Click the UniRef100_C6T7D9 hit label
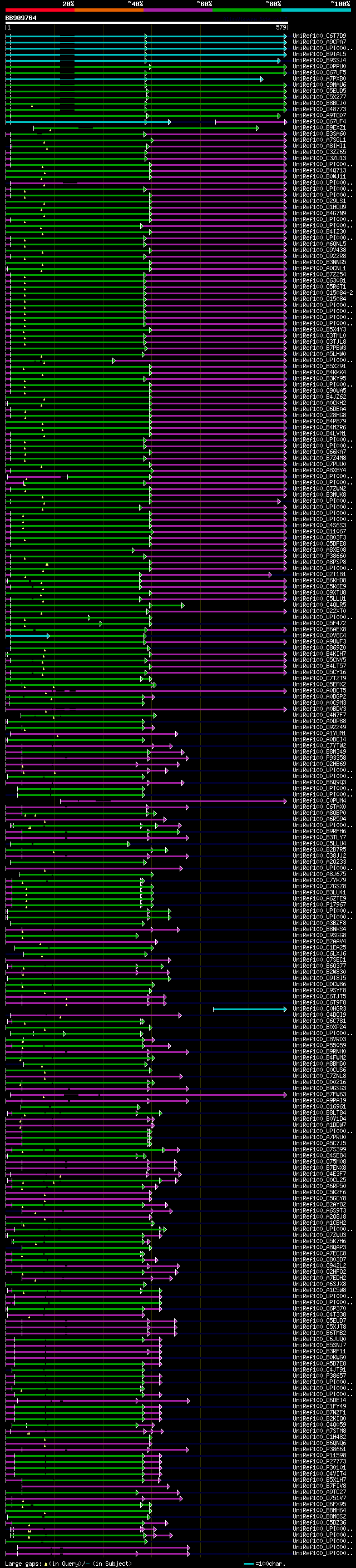The image size is (356, 1568). coord(319,36)
